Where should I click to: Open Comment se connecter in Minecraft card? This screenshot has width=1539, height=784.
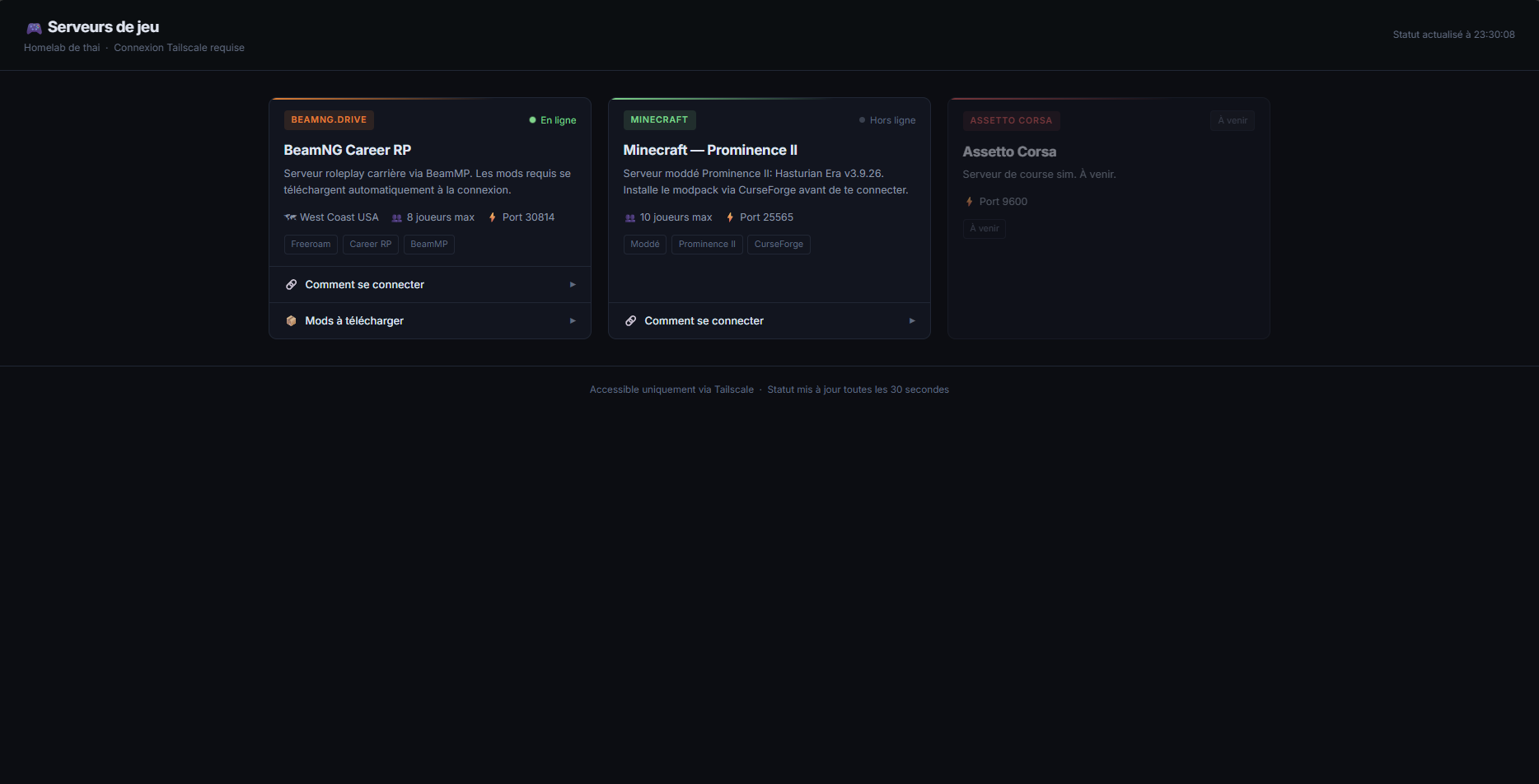click(769, 321)
